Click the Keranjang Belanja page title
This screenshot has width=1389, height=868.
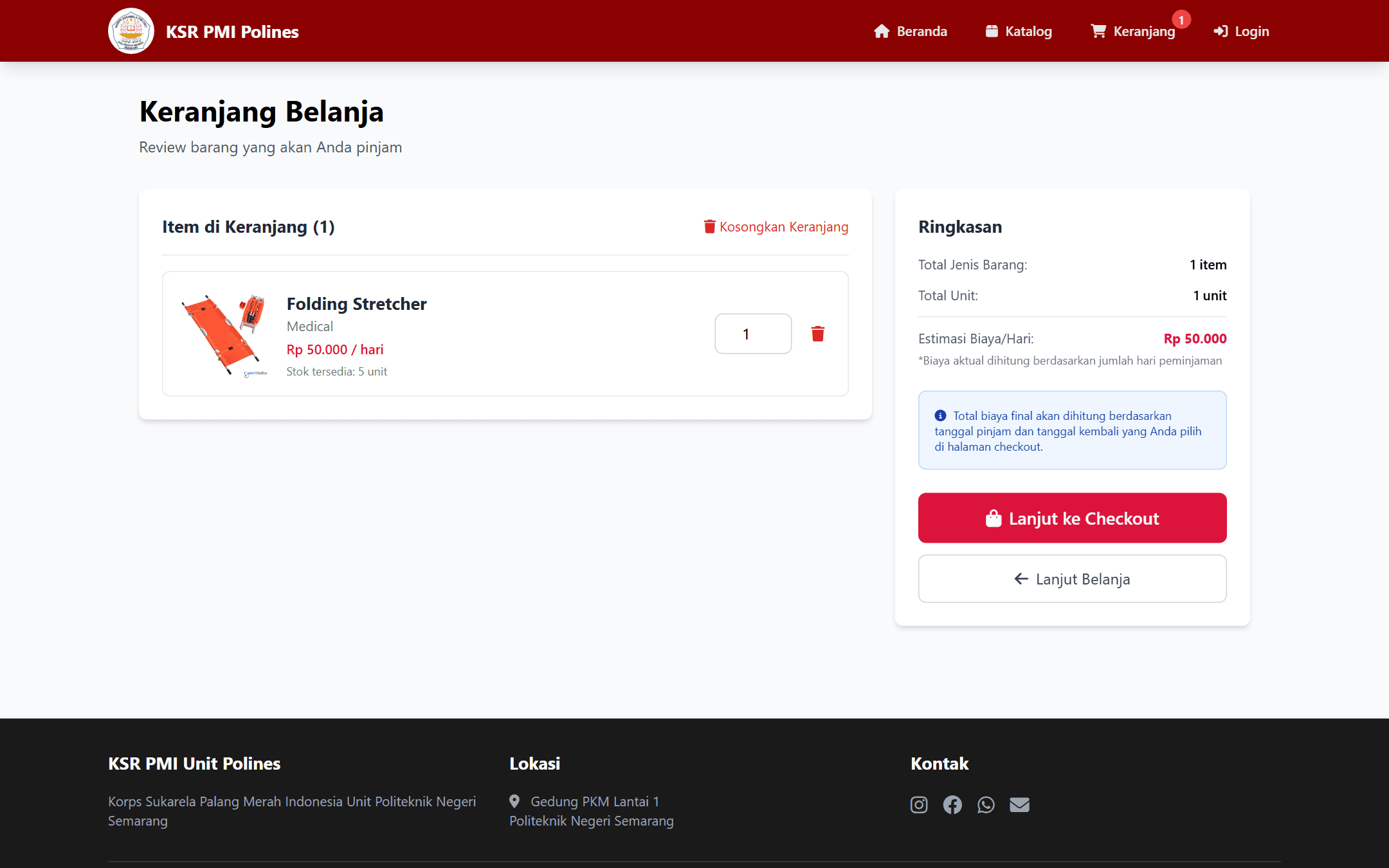[262, 111]
